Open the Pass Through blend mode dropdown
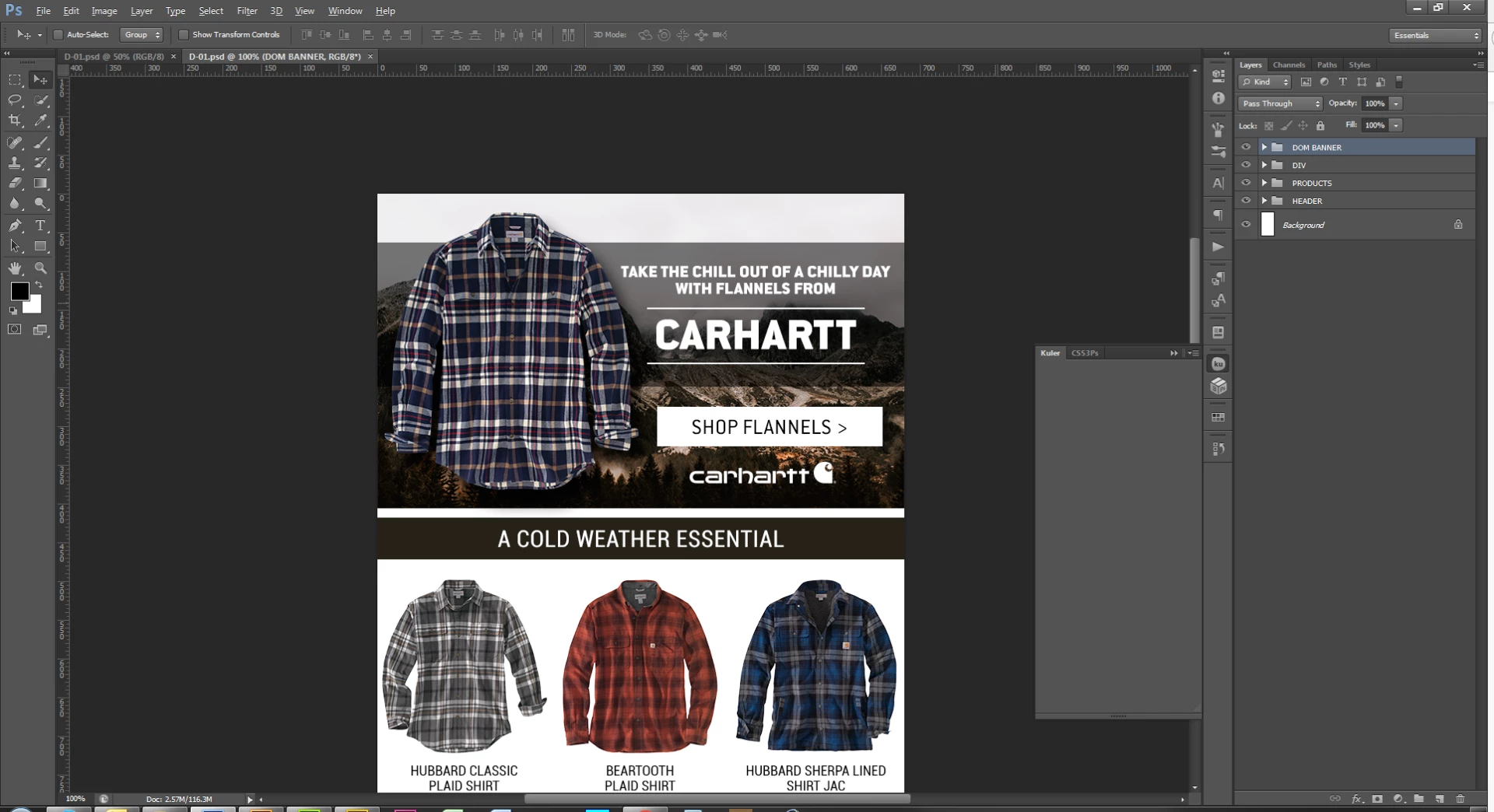The width and height of the screenshot is (1494, 812). [x=1280, y=103]
